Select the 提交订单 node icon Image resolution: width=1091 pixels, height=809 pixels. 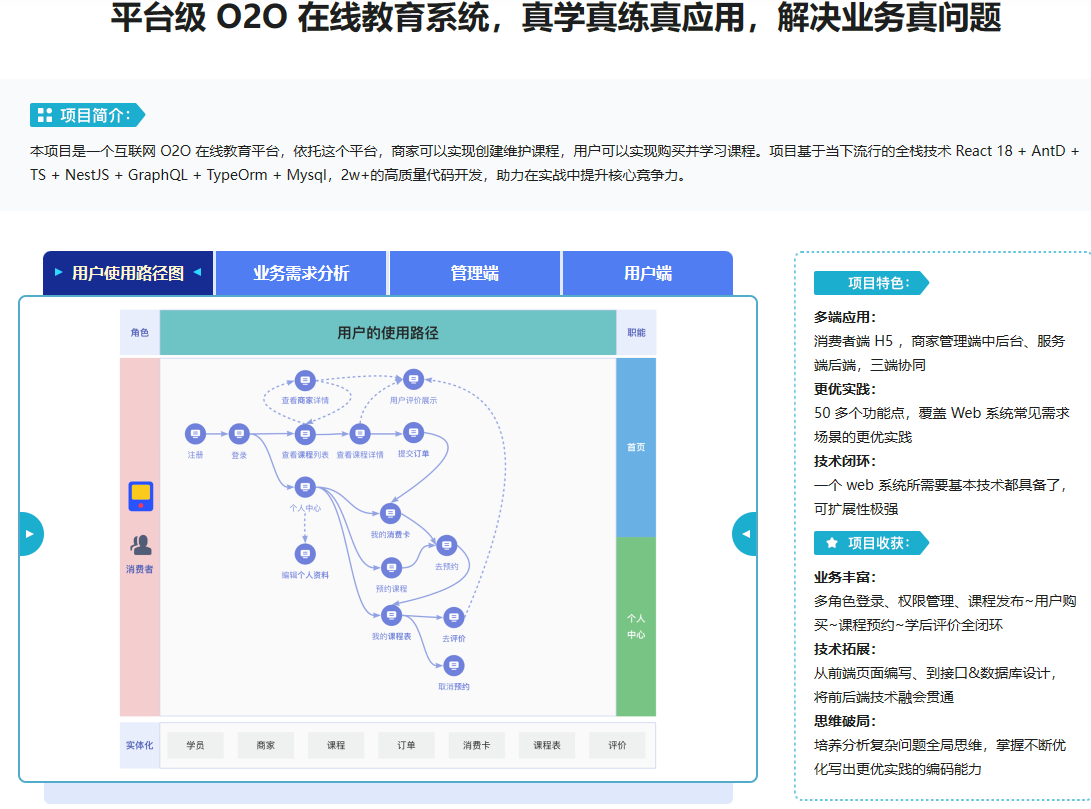[x=413, y=433]
